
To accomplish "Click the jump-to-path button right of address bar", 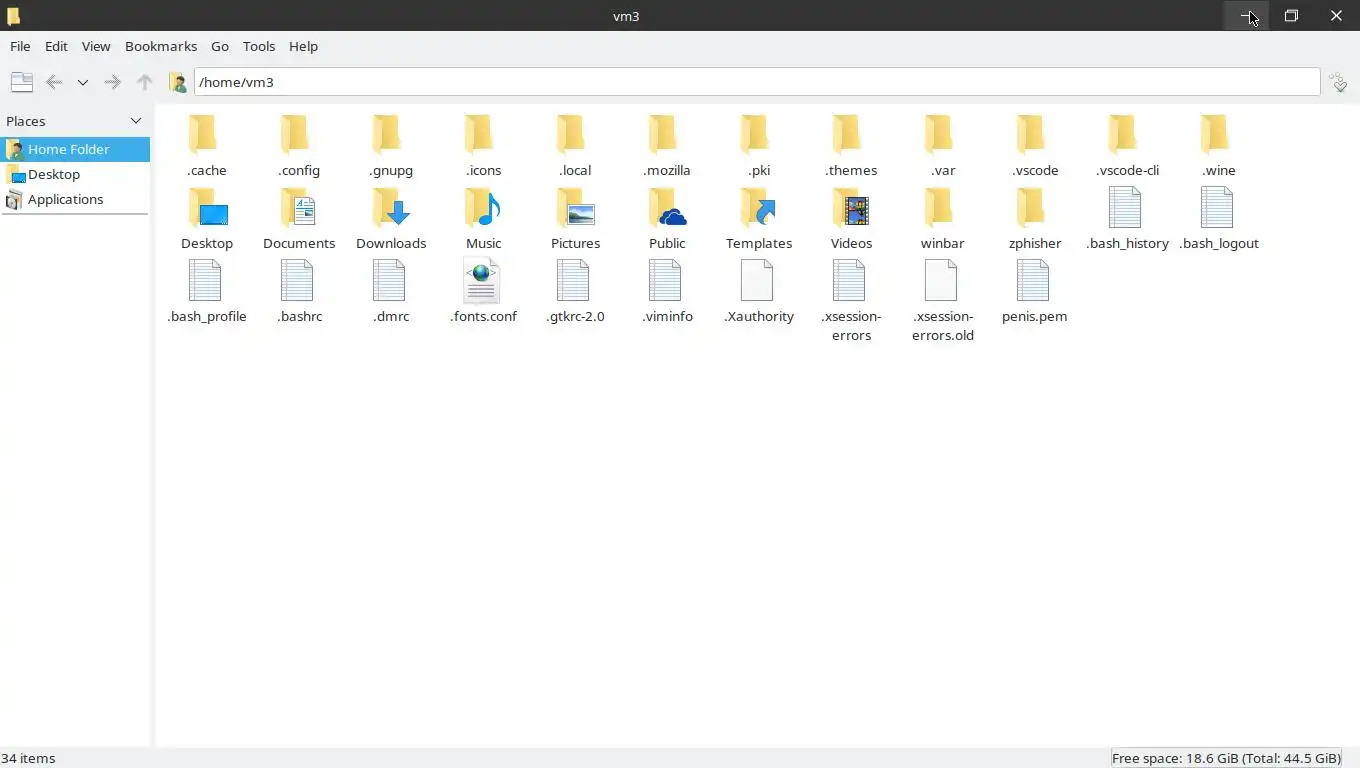I will [1339, 82].
